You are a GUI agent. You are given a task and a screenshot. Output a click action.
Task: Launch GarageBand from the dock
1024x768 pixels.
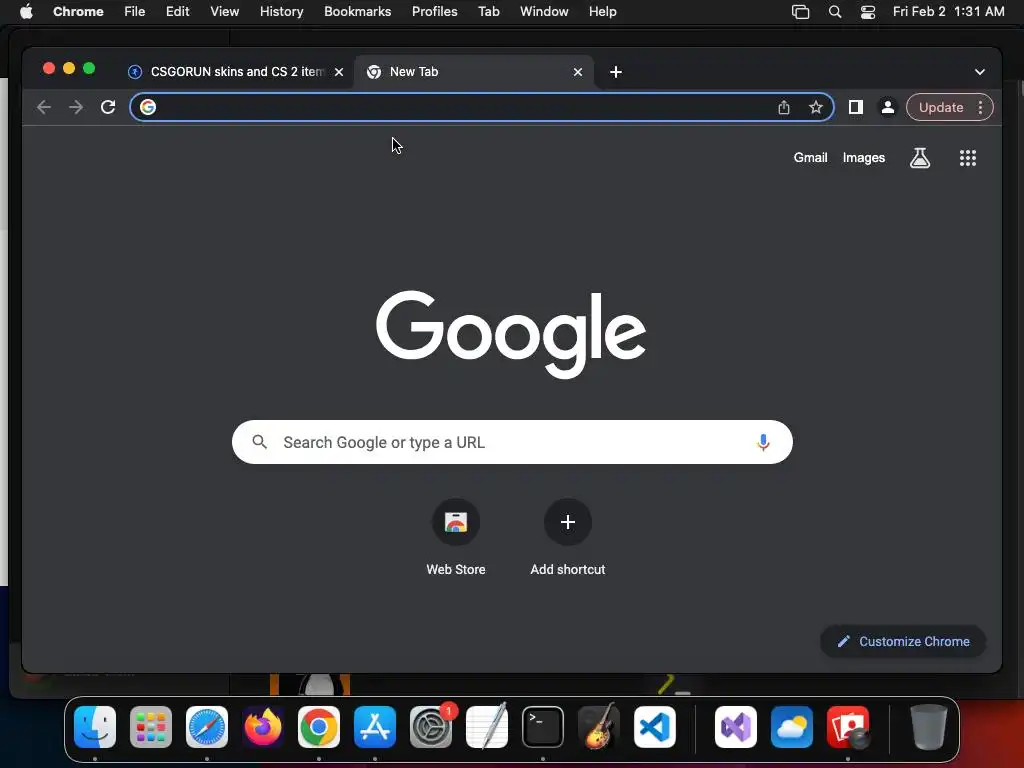tap(599, 727)
